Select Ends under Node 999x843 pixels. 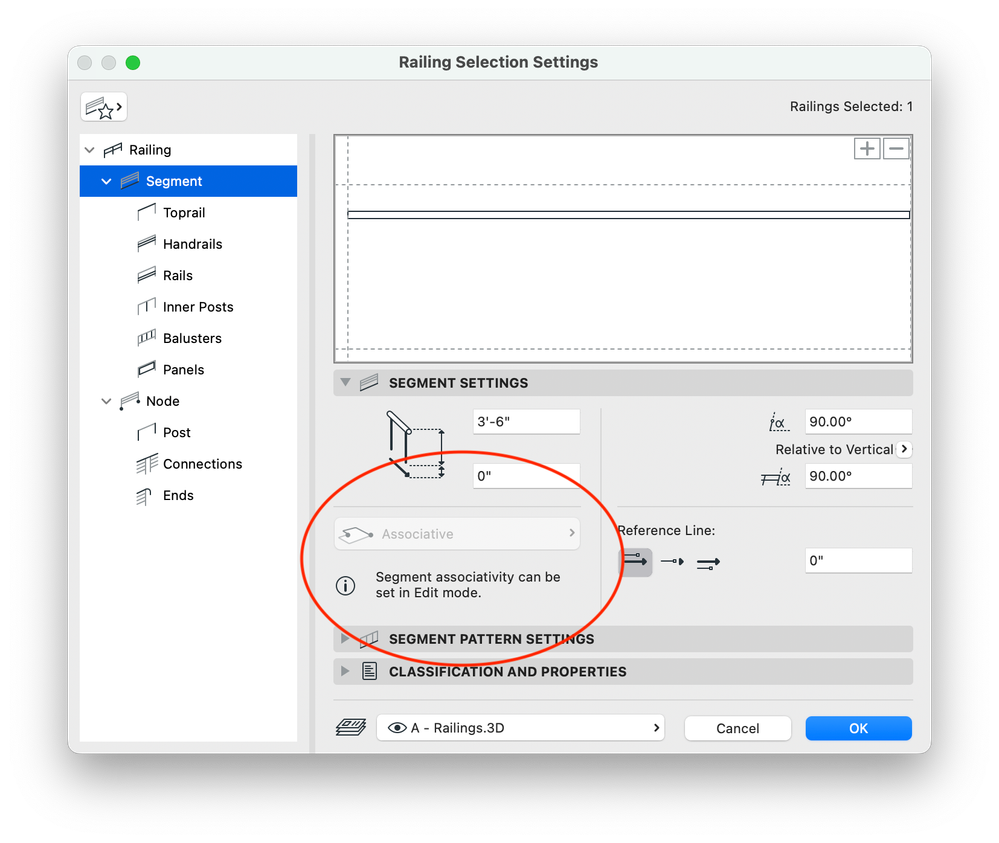pyautogui.click(x=178, y=495)
